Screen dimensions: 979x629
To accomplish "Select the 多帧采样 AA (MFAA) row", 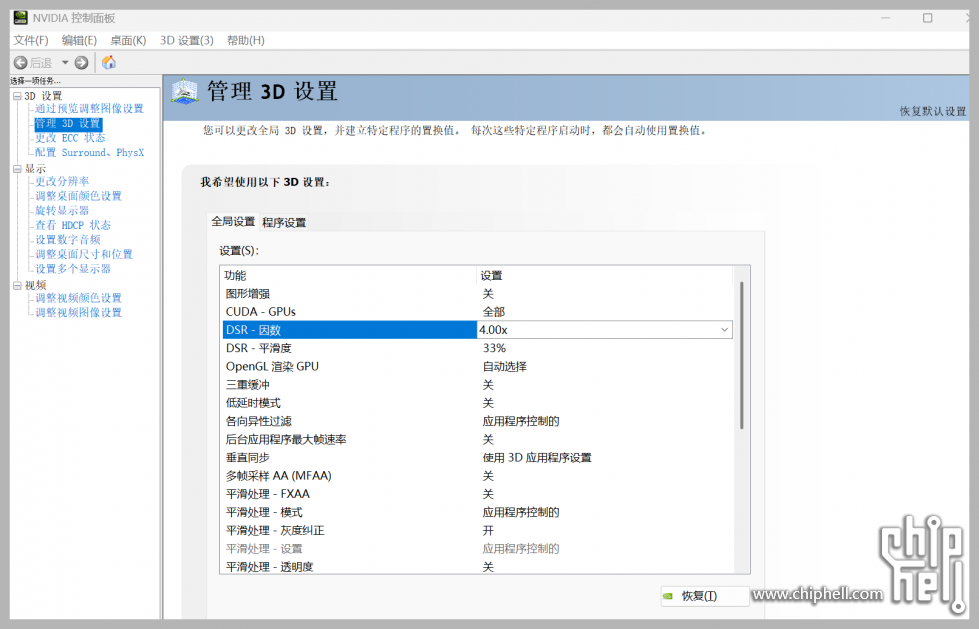I will 477,476.
